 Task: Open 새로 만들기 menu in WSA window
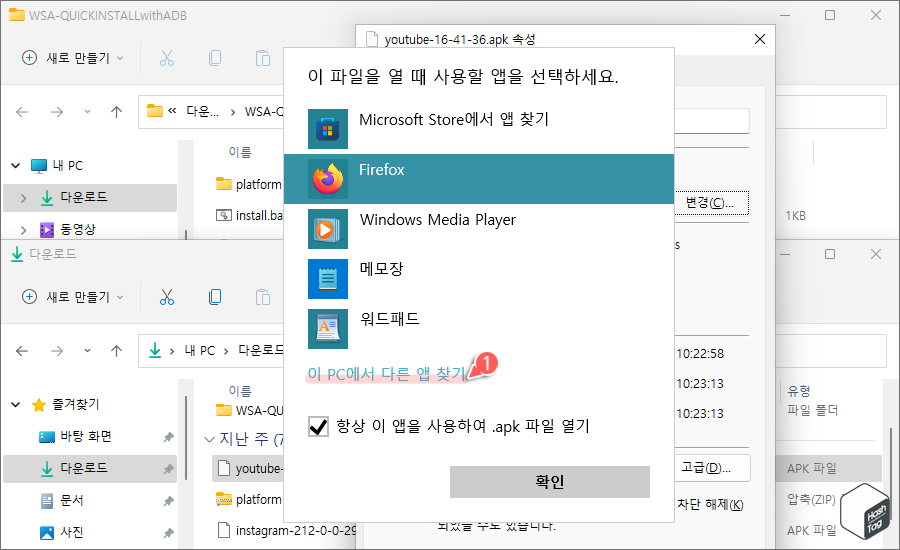[x=73, y=58]
